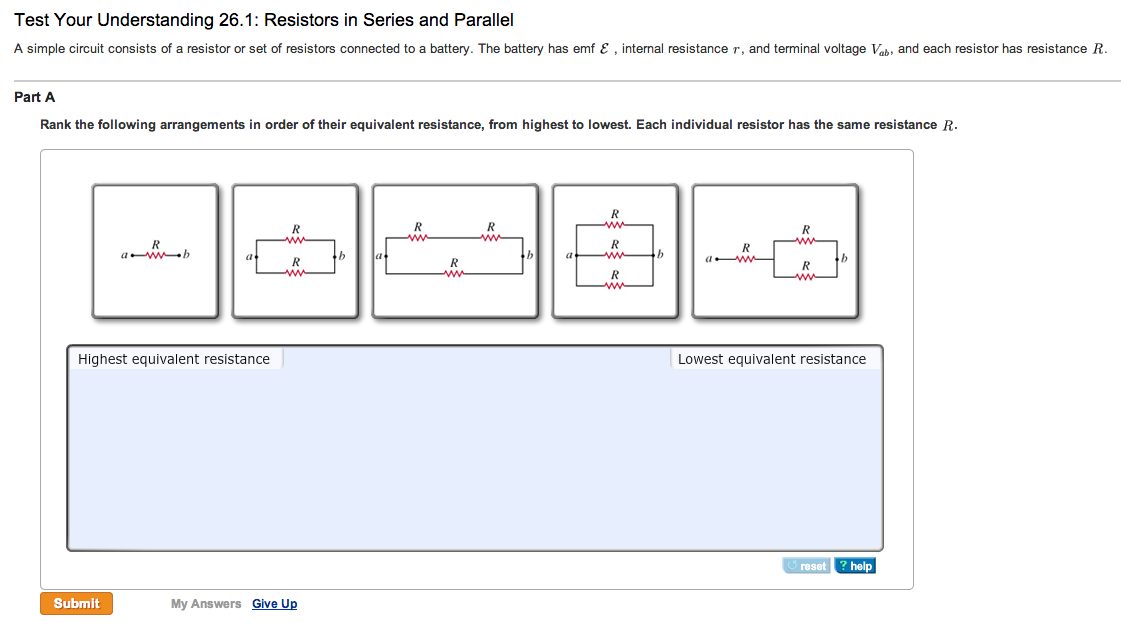Select the two parallel resistors circuit card
Image resolution: width=1121 pixels, height=636 pixels.
295,251
